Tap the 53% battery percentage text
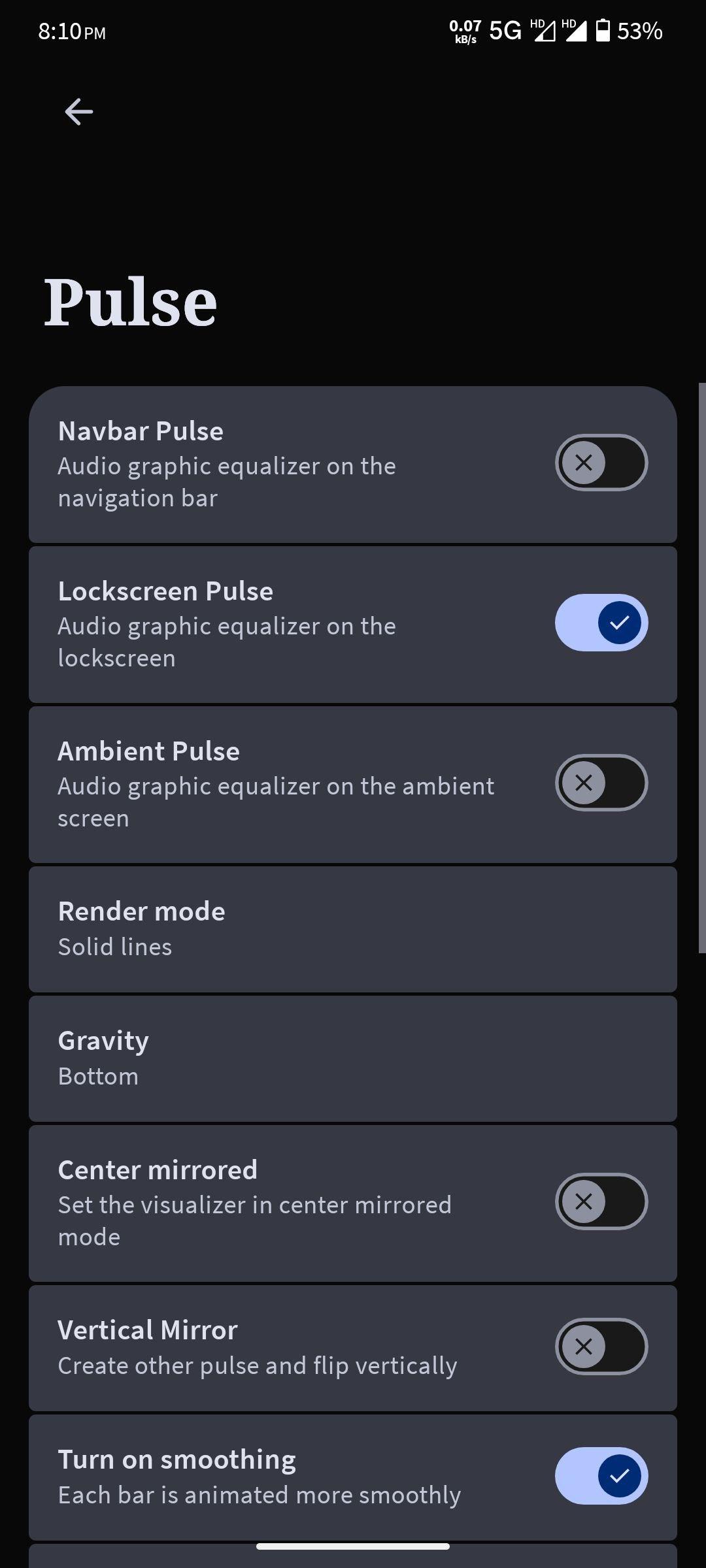This screenshot has width=706, height=1568. coord(639,31)
